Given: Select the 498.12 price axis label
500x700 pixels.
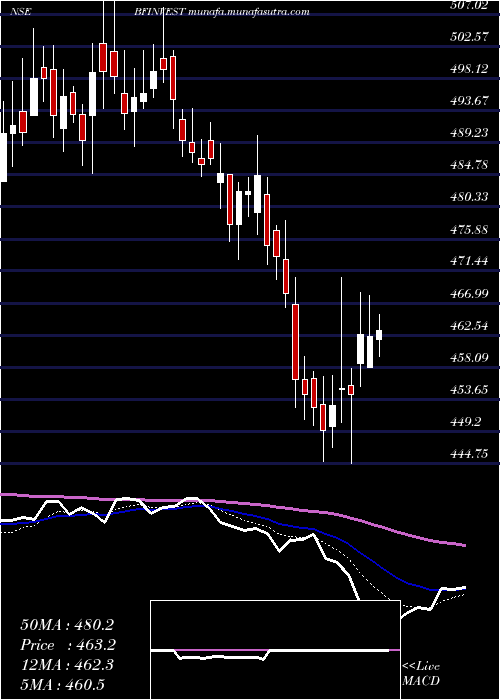Looking at the screenshot, I should [468, 69].
